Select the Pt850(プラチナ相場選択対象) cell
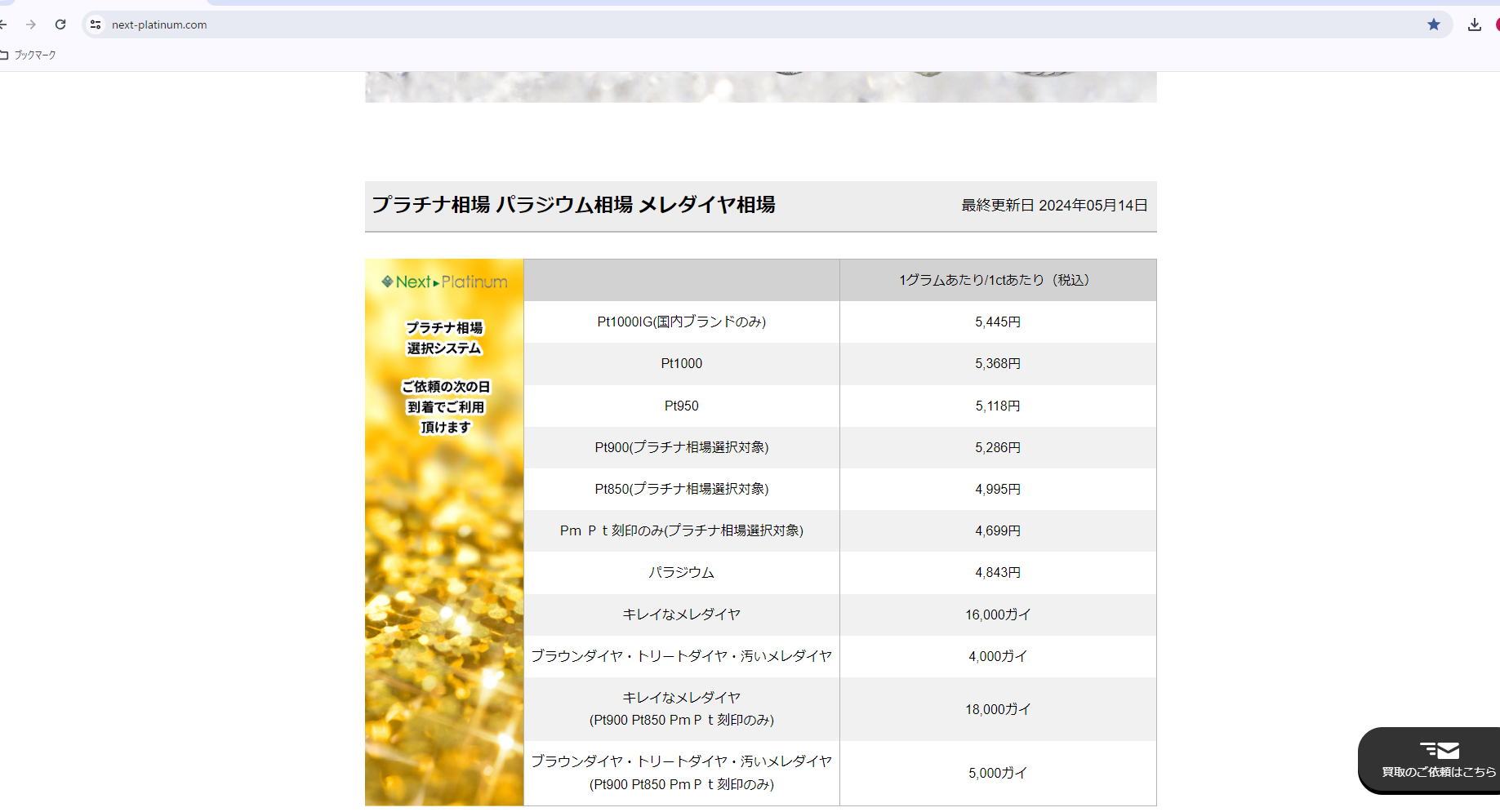1500x812 pixels. point(682,489)
